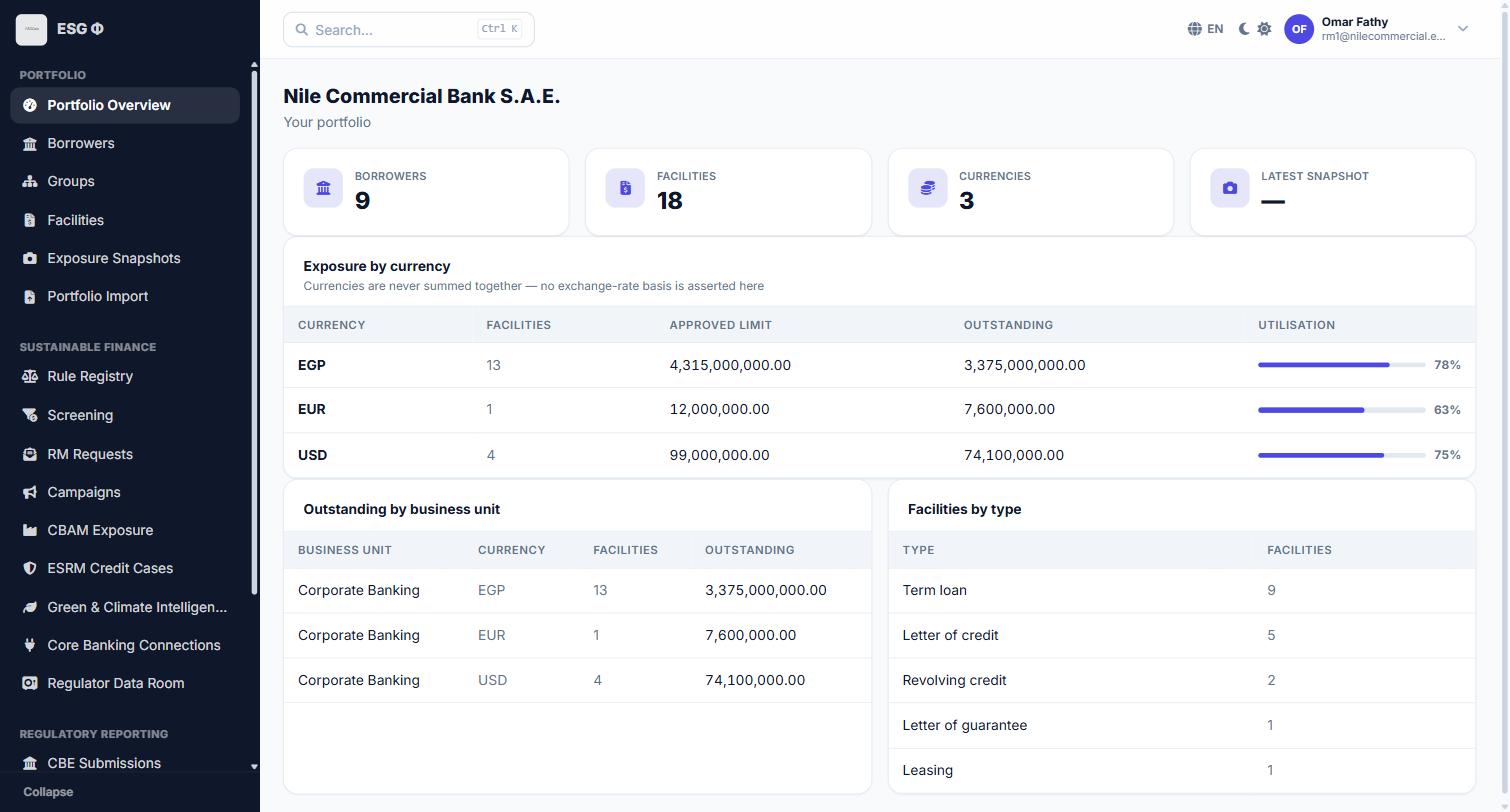Click the sidebar scroll down arrow

254,767
